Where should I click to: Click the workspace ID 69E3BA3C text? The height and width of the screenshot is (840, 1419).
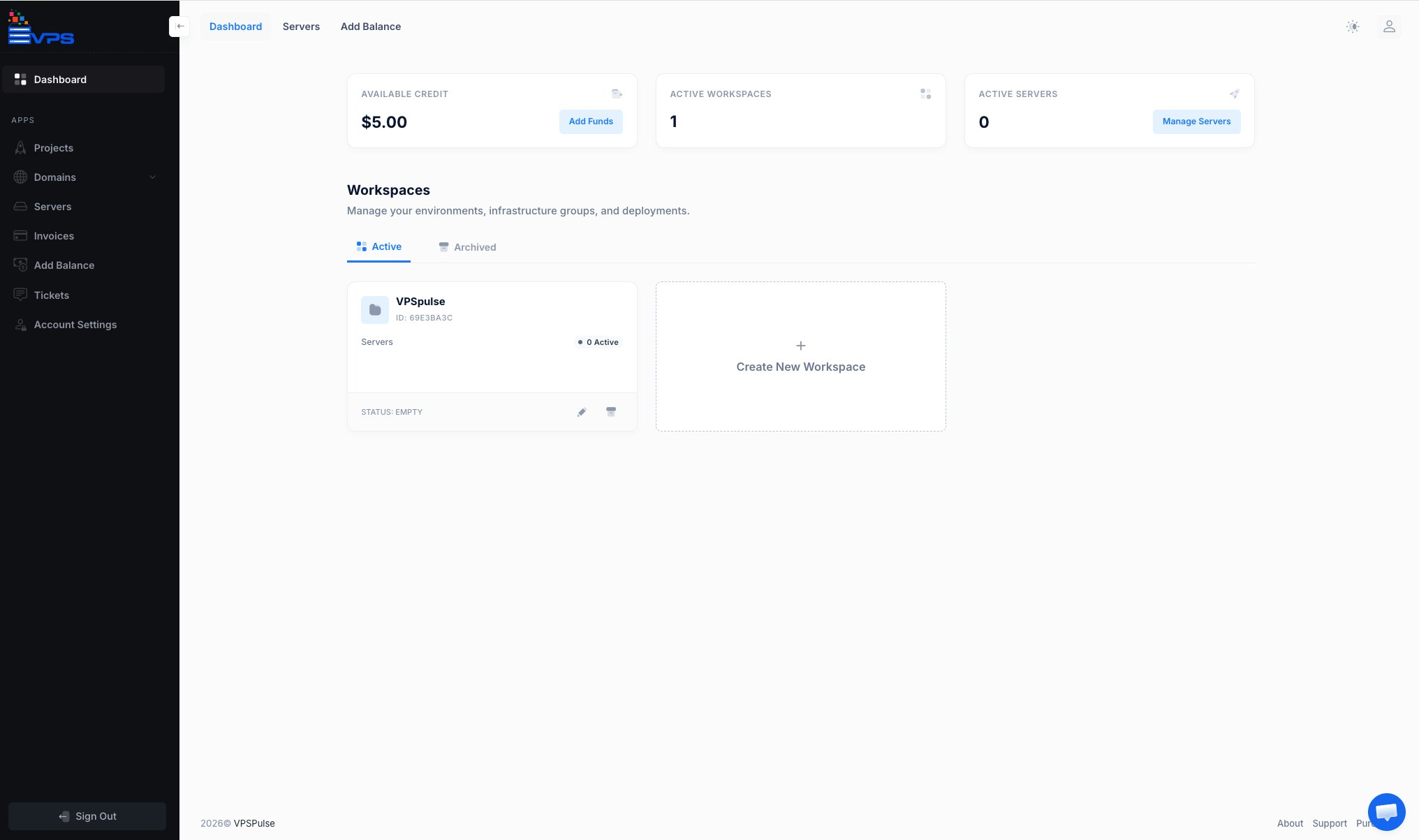point(424,318)
